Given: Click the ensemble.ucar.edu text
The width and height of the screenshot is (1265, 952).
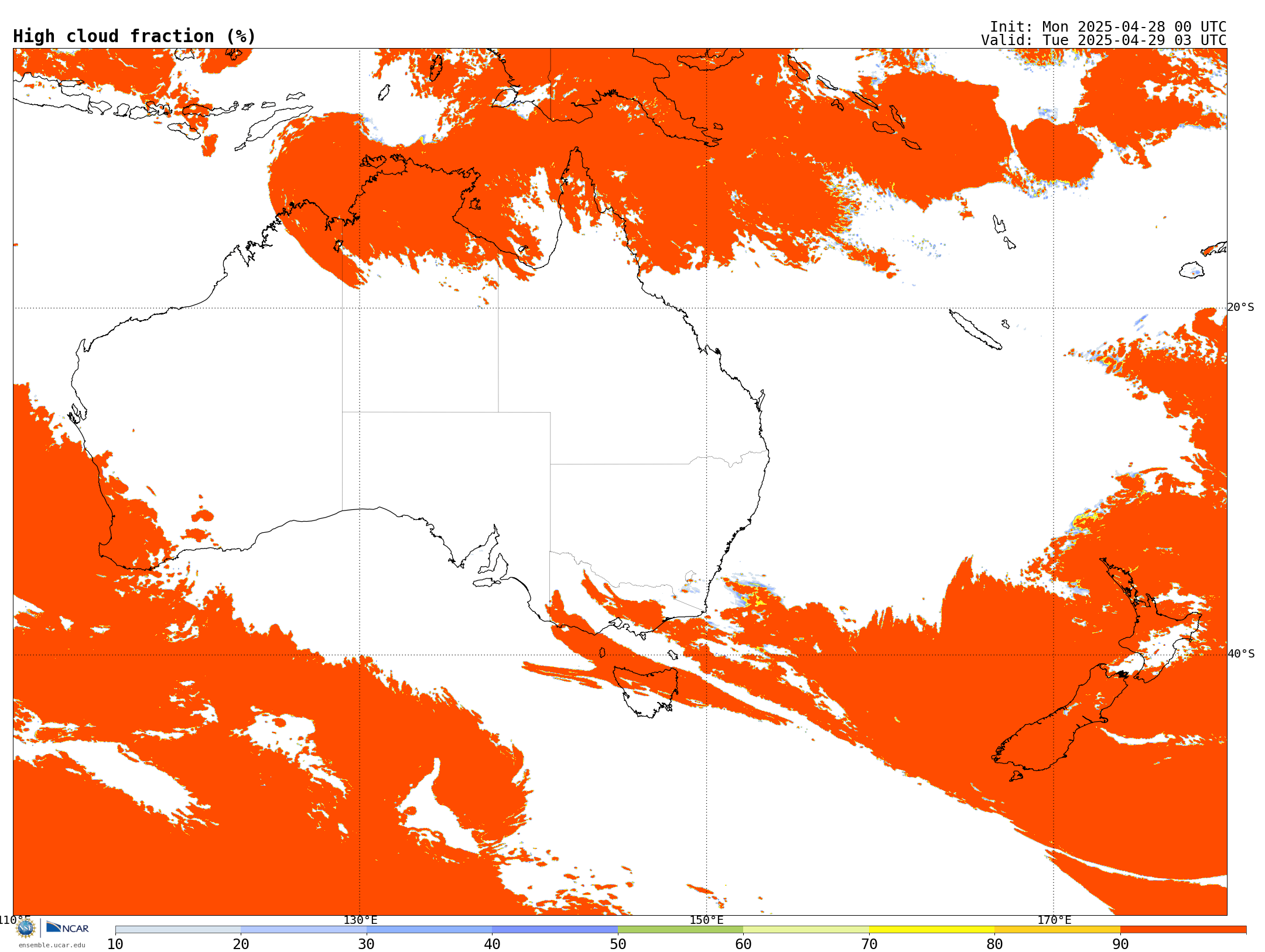Looking at the screenshot, I should pyautogui.click(x=52, y=945).
